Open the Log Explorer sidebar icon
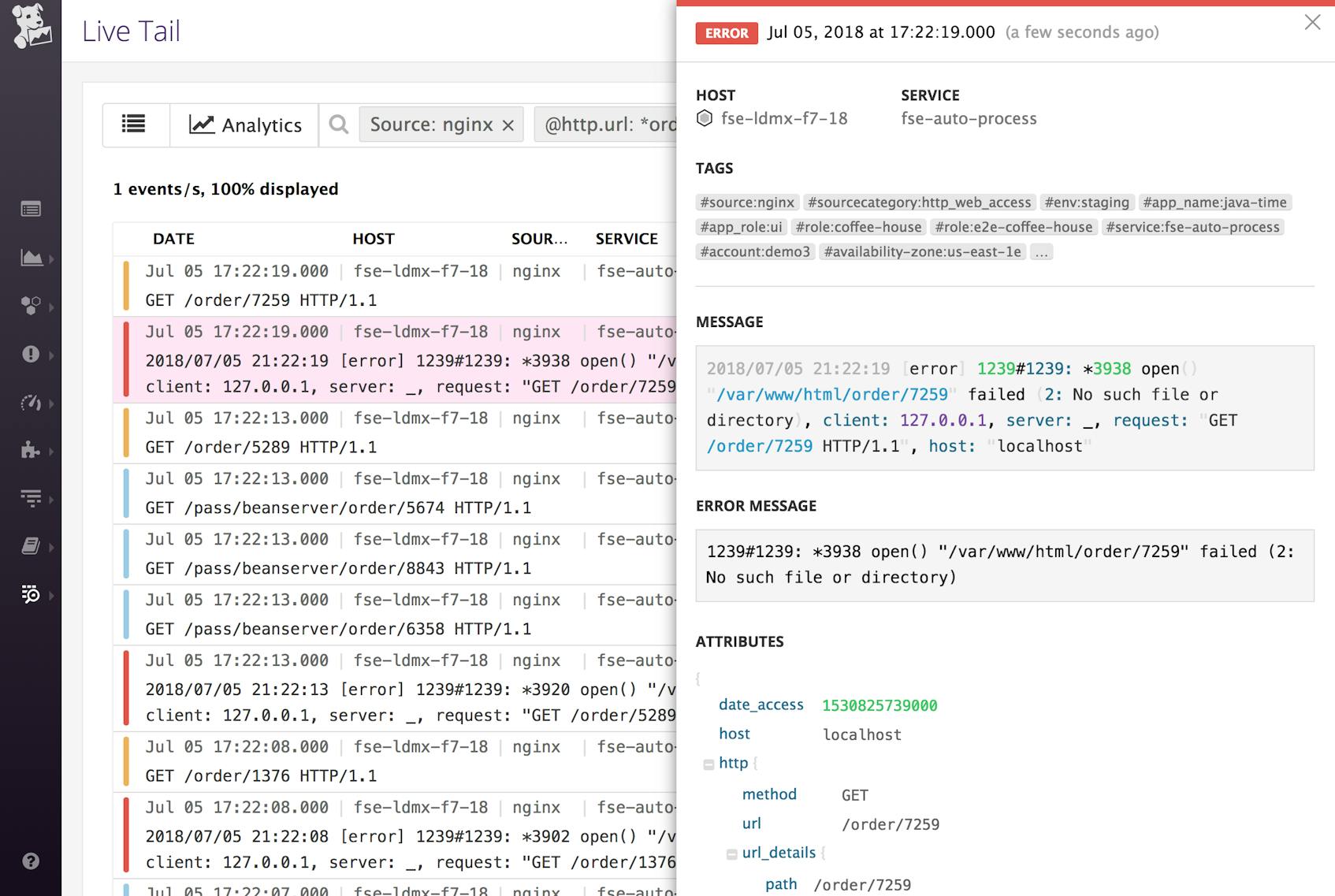Viewport: 1335px width, 896px height. 32,595
